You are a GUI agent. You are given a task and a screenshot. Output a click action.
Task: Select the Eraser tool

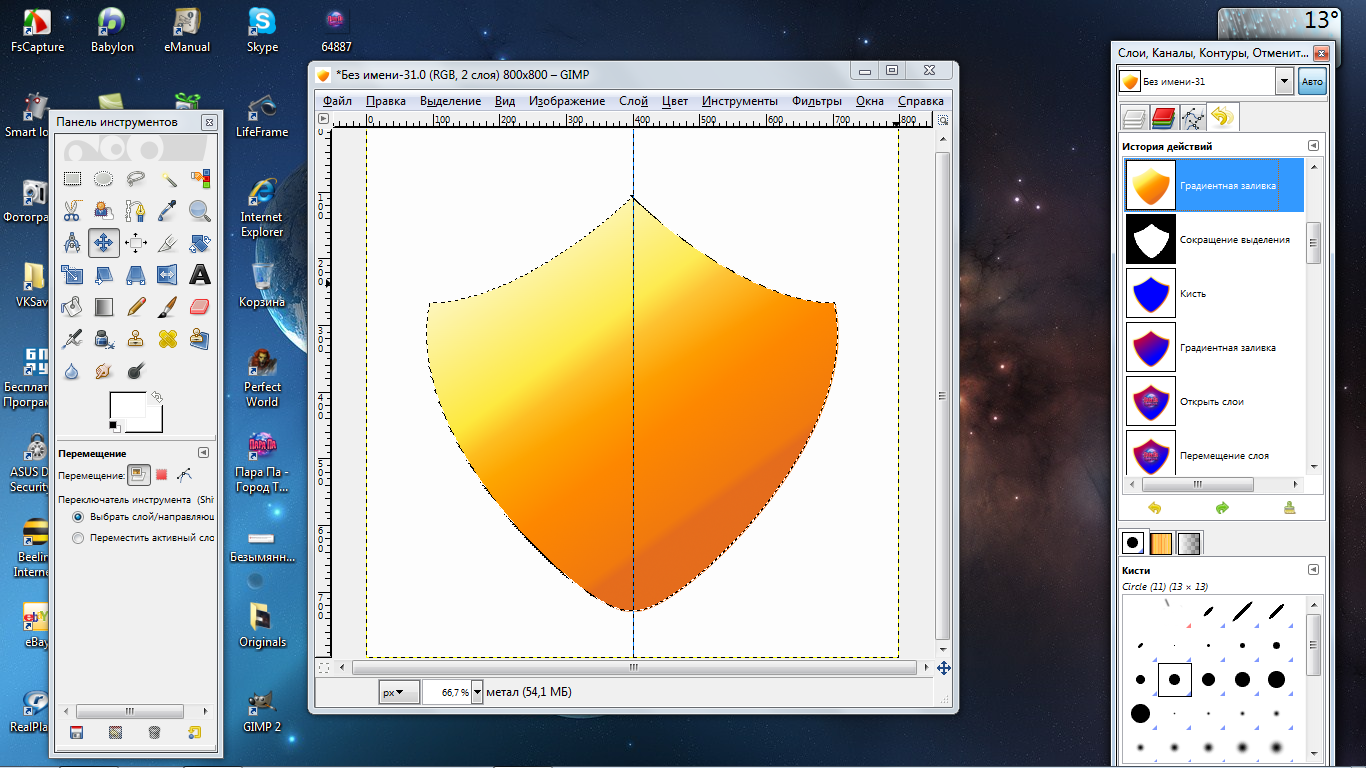coord(200,306)
